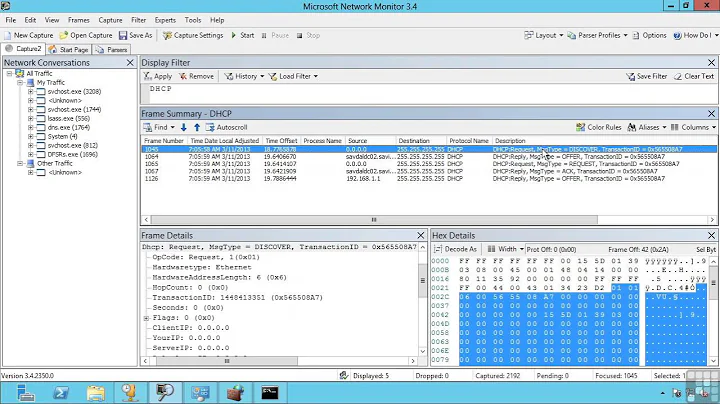Click Clear Text in Display Filter

694,76
